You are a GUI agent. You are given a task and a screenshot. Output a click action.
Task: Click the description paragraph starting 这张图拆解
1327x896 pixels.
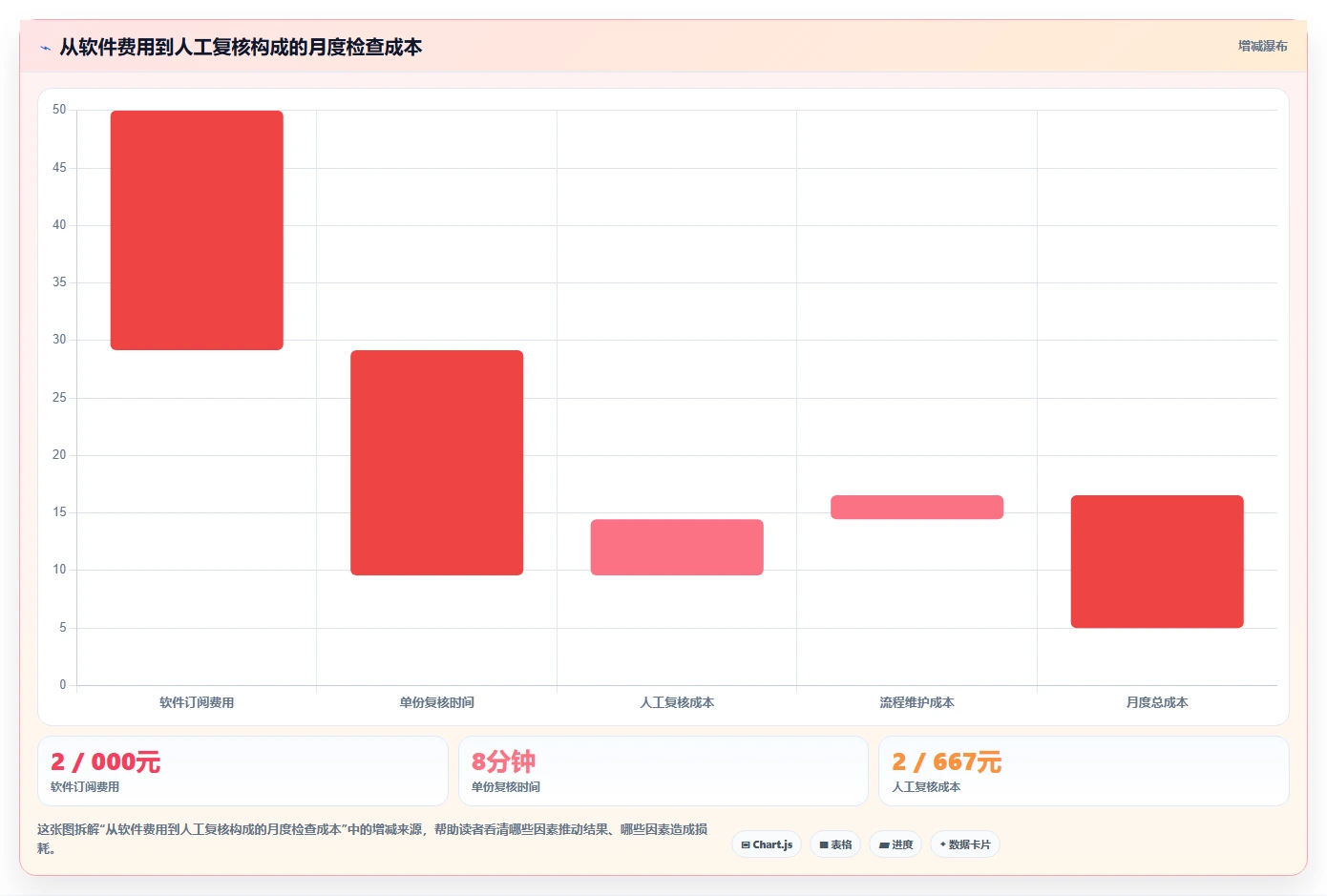(372, 839)
